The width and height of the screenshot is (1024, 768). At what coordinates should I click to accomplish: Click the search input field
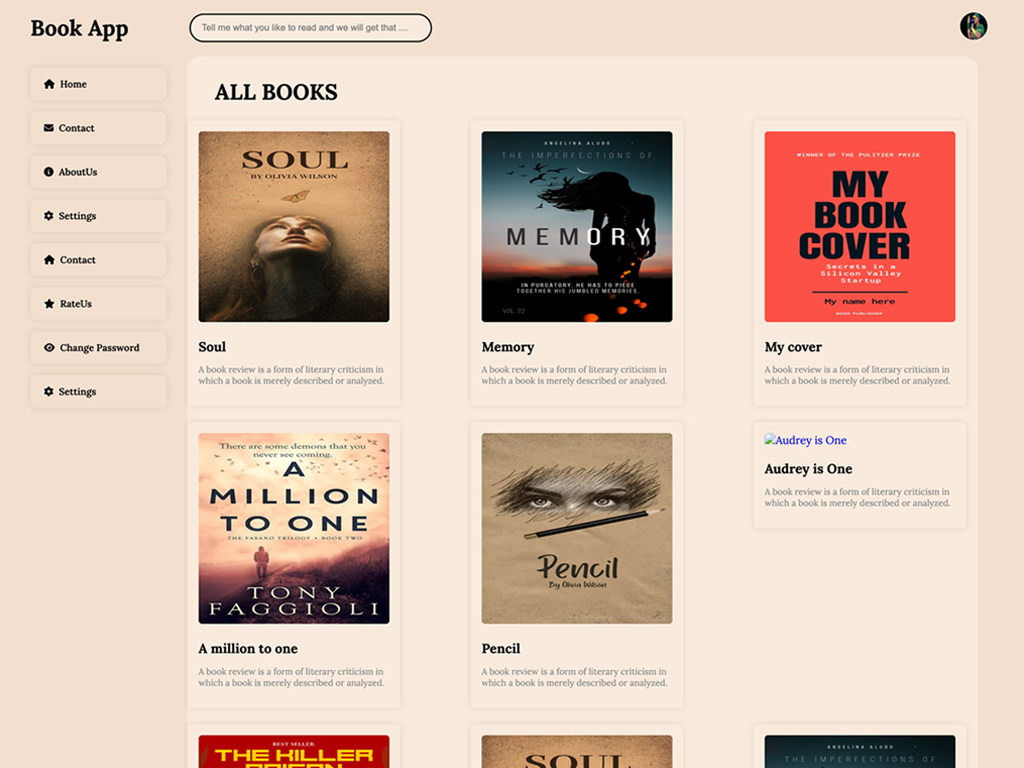tap(310, 28)
